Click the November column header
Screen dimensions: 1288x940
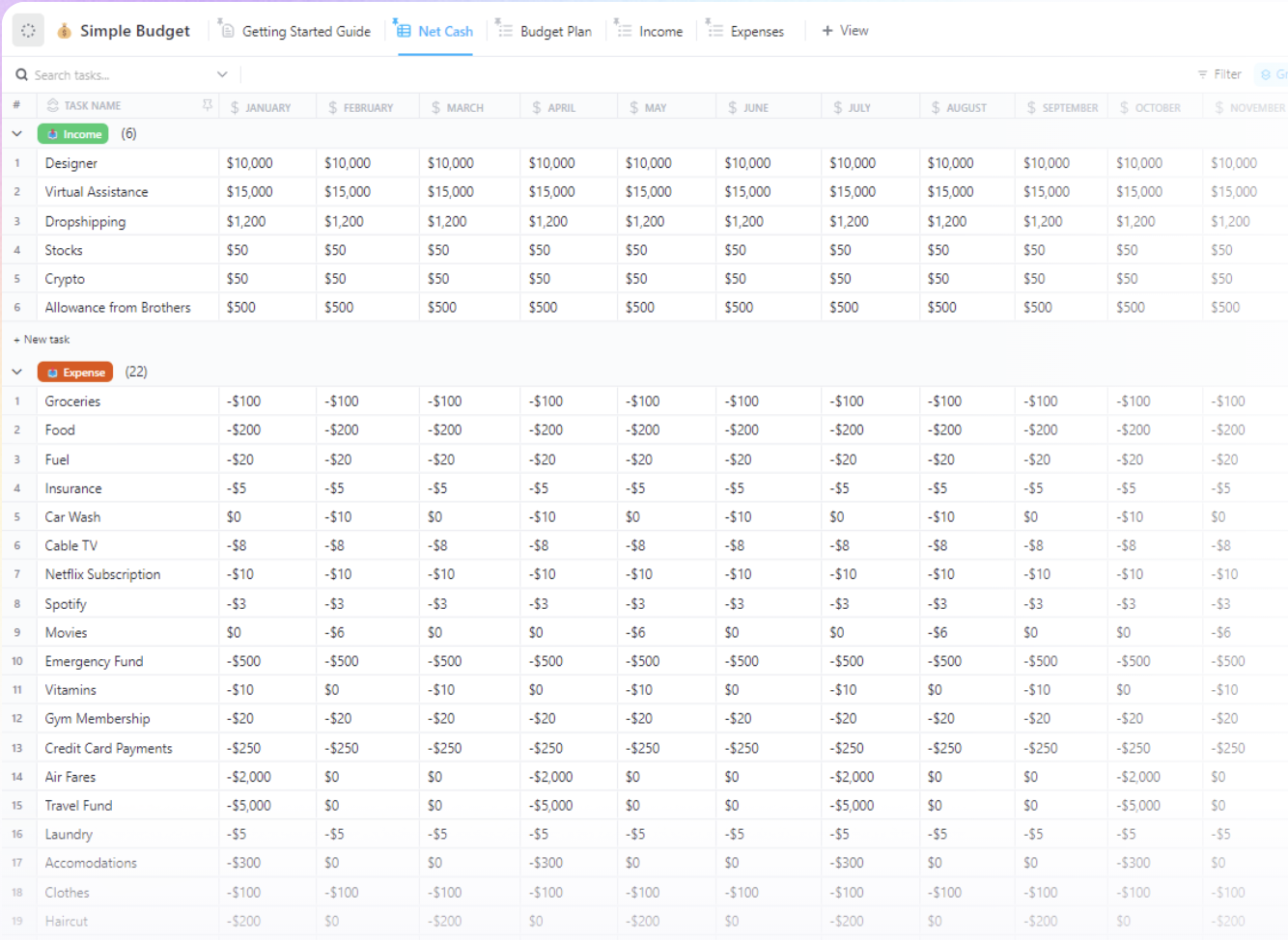[1247, 107]
